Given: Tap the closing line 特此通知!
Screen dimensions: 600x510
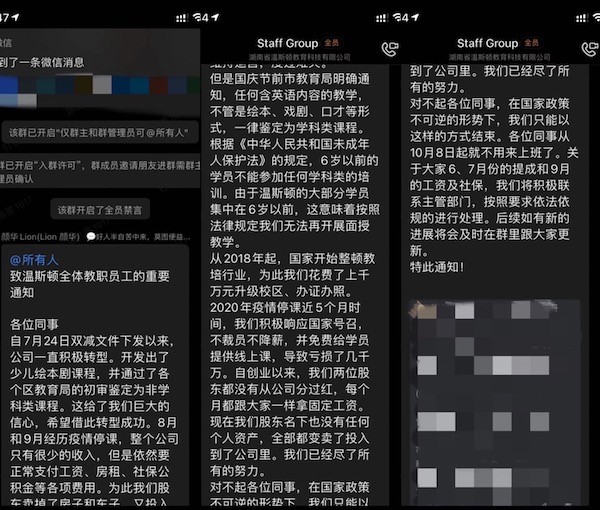Looking at the screenshot, I should click(437, 267).
